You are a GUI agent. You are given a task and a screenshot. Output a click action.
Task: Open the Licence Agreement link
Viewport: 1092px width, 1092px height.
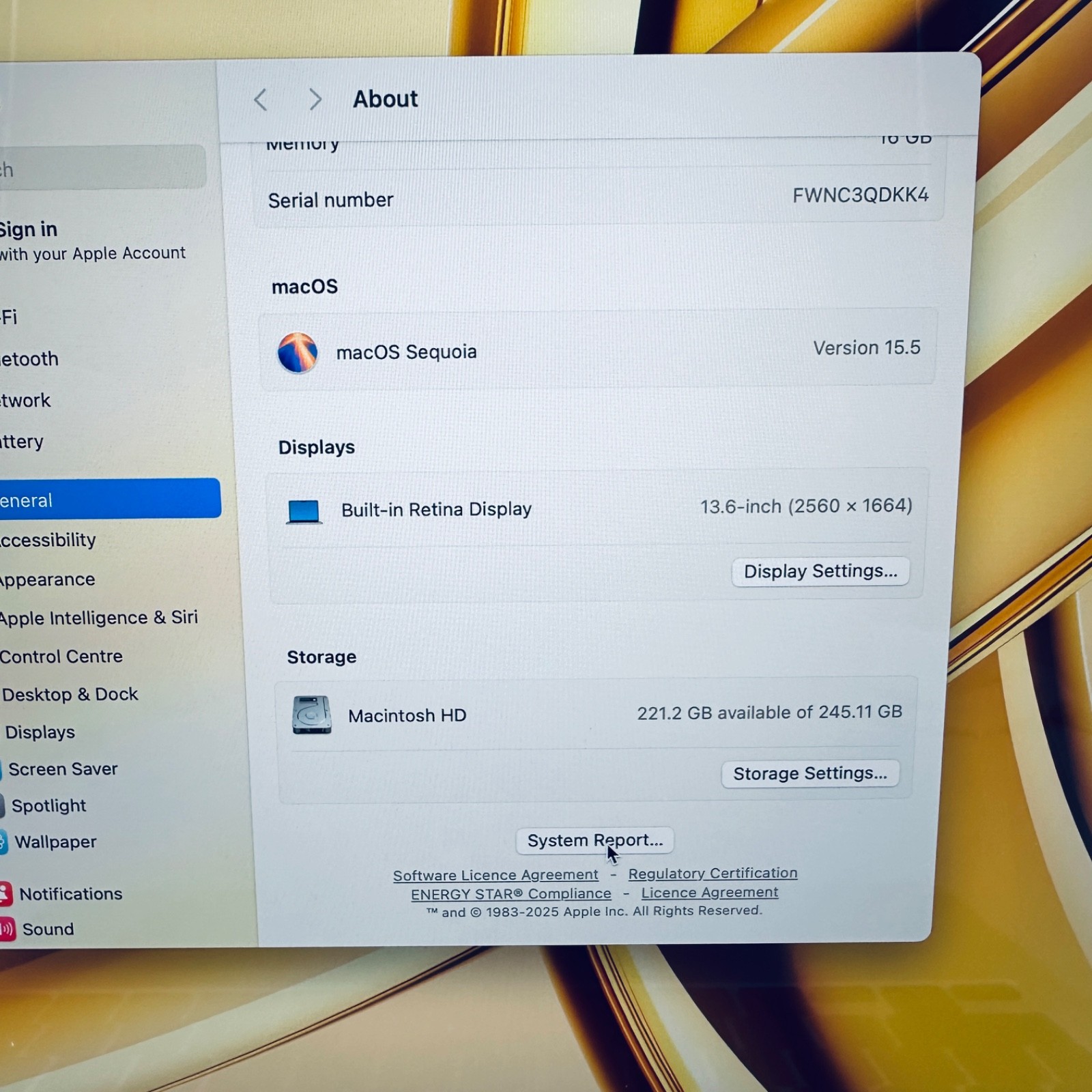pyautogui.click(x=710, y=893)
